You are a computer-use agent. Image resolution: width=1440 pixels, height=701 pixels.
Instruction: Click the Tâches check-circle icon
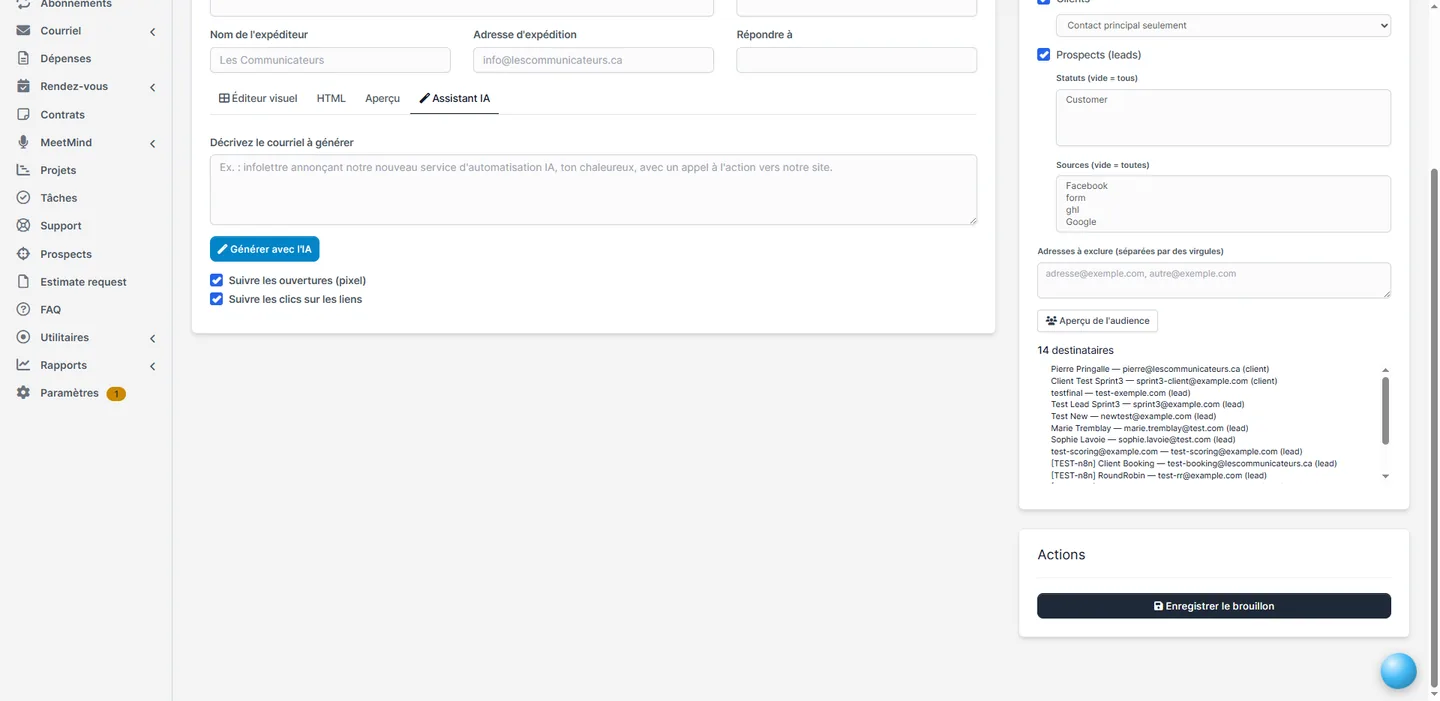click(23, 198)
